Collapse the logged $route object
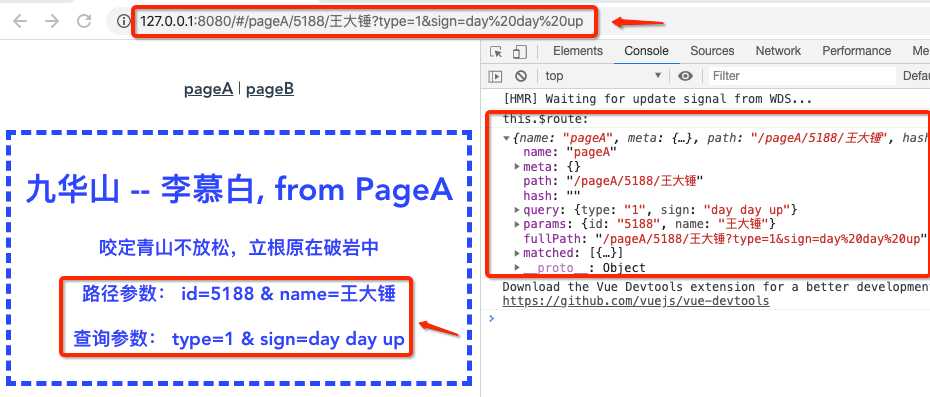 pyautogui.click(x=507, y=138)
